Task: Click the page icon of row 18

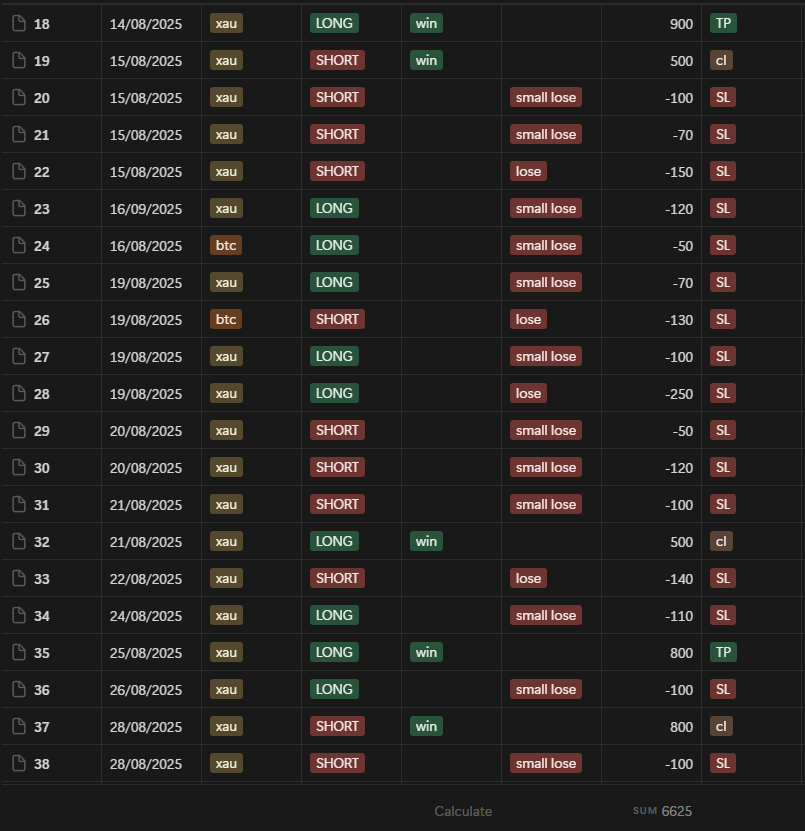Action: click(18, 23)
